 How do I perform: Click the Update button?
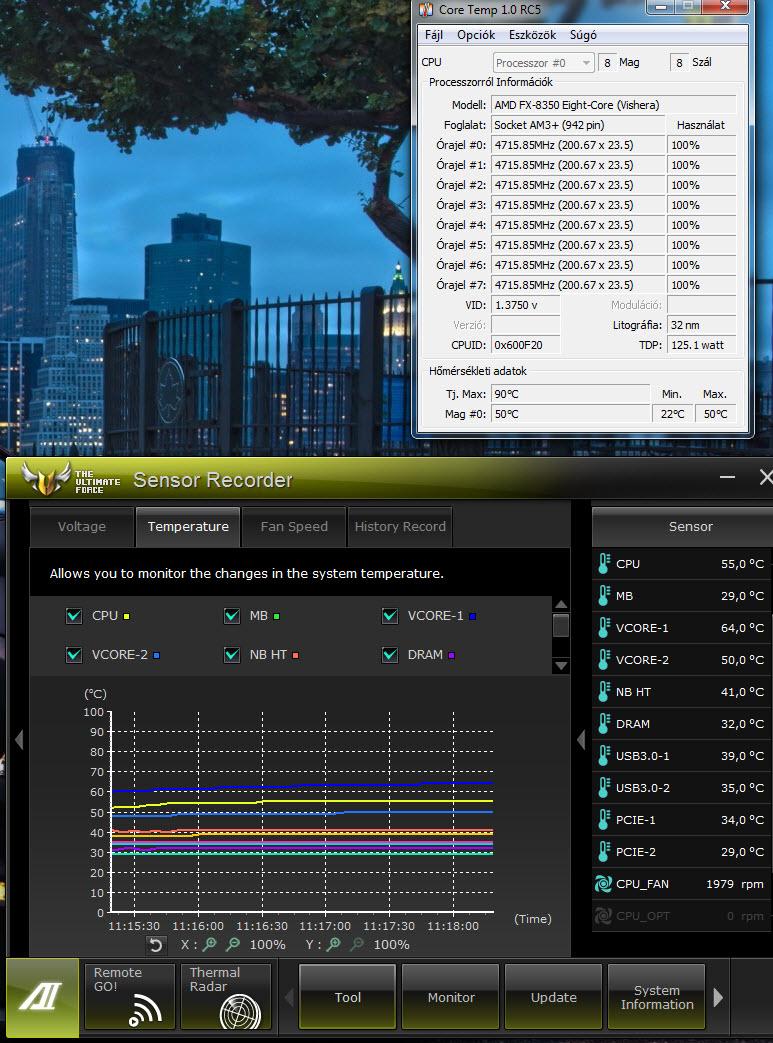coord(553,997)
